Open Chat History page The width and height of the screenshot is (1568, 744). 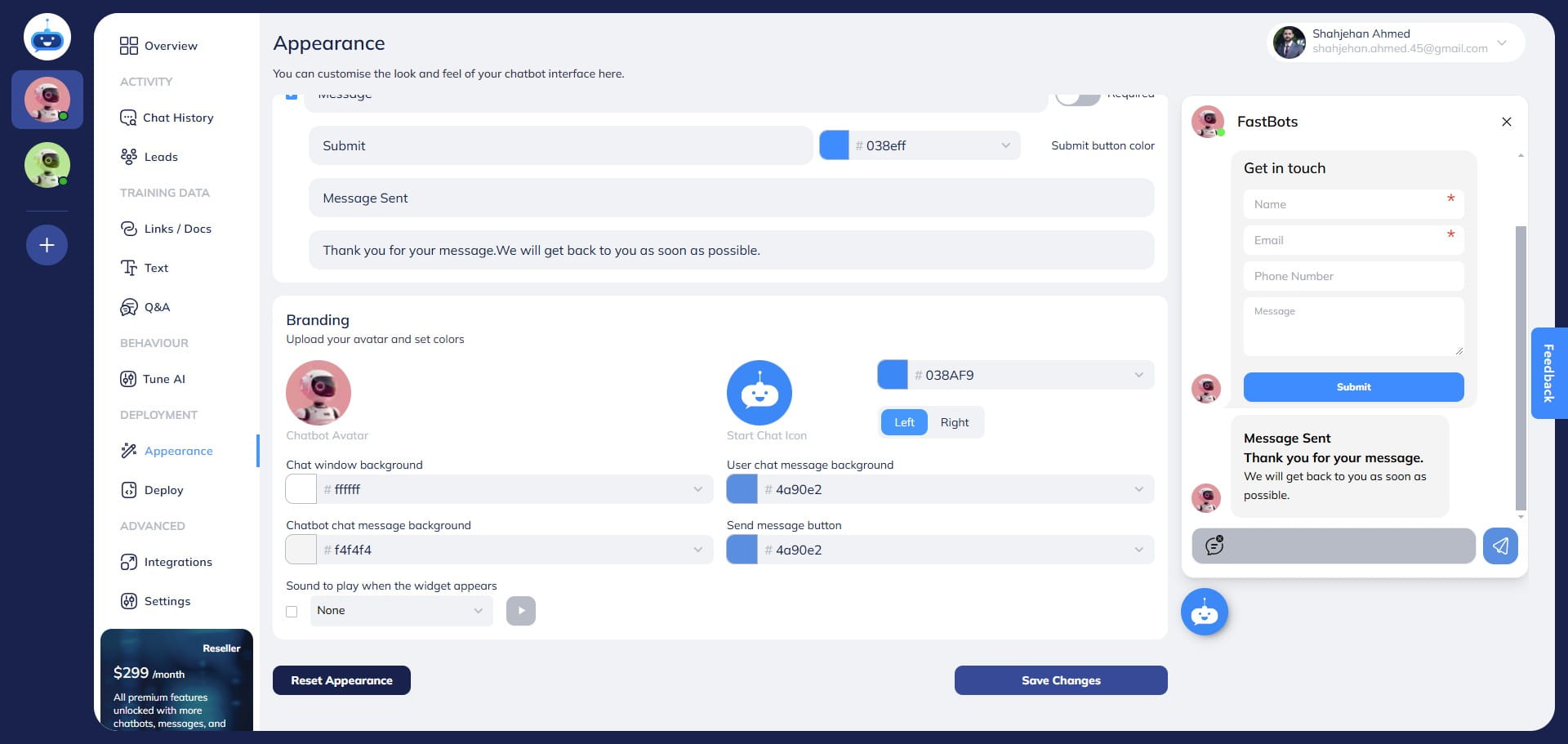[177, 118]
